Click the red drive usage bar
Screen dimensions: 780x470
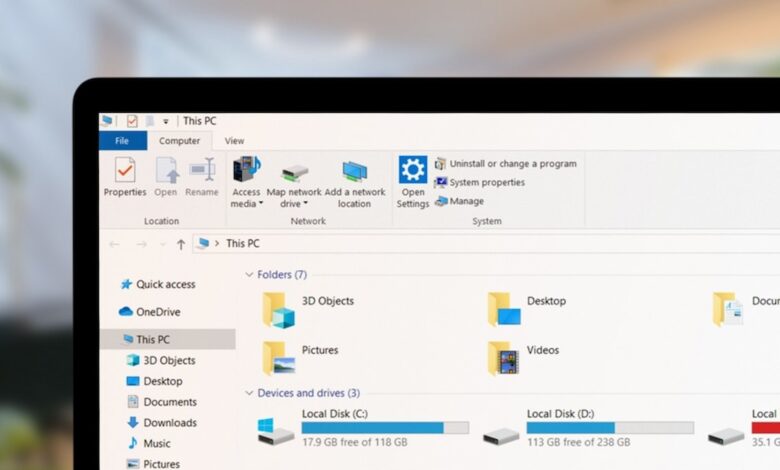coord(766,428)
